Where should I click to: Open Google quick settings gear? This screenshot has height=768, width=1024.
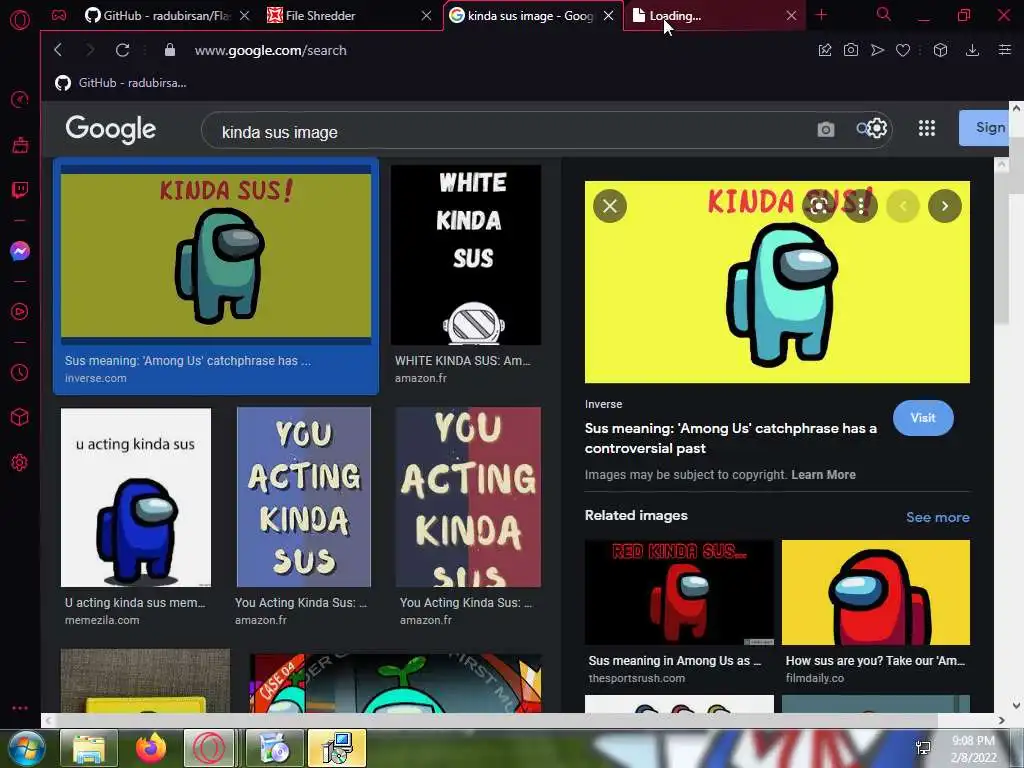876,128
